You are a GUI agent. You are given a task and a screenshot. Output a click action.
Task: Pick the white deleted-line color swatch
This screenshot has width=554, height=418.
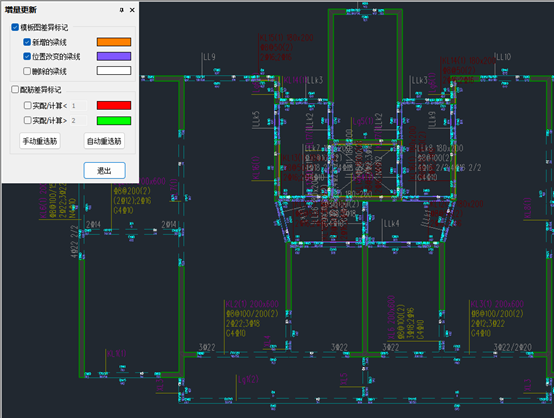(x=114, y=71)
